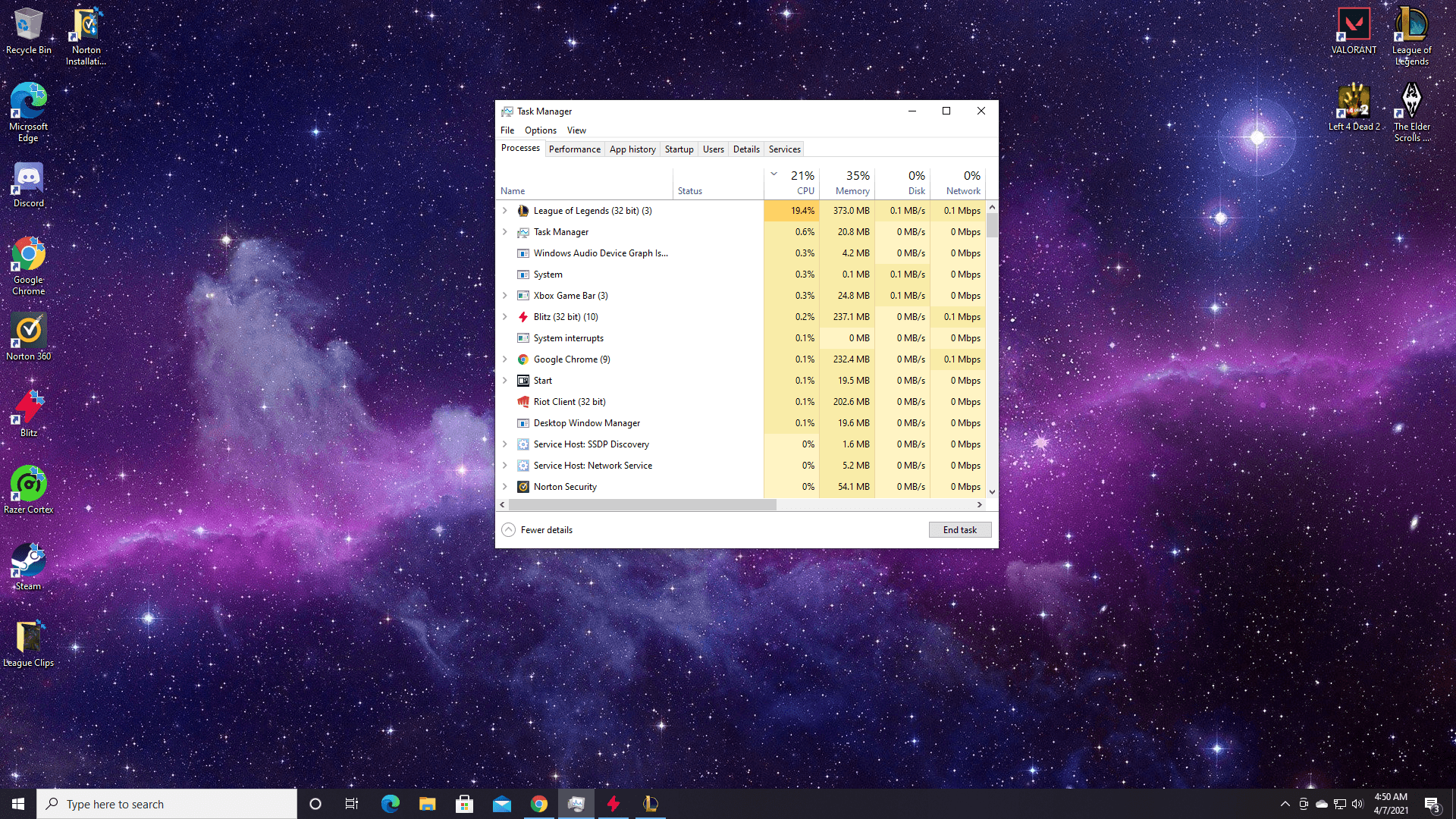This screenshot has height=819, width=1456.
Task: Sort processes by CPU column
Action: 792,183
